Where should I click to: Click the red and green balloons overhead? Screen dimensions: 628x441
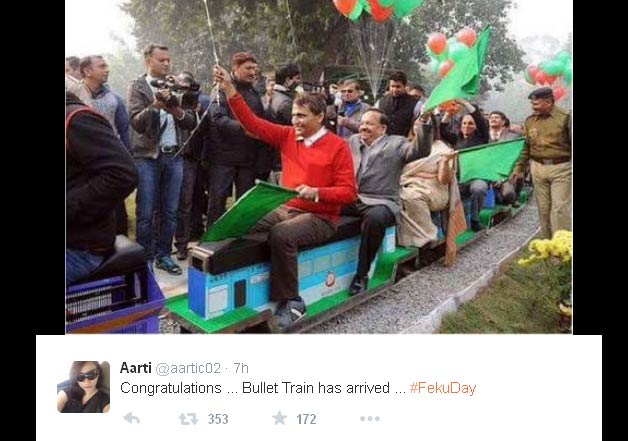[378, 9]
